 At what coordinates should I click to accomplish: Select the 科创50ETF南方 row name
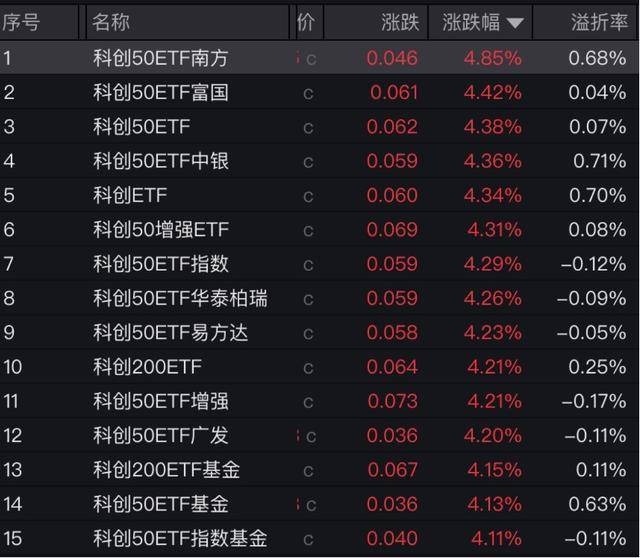click(x=160, y=58)
